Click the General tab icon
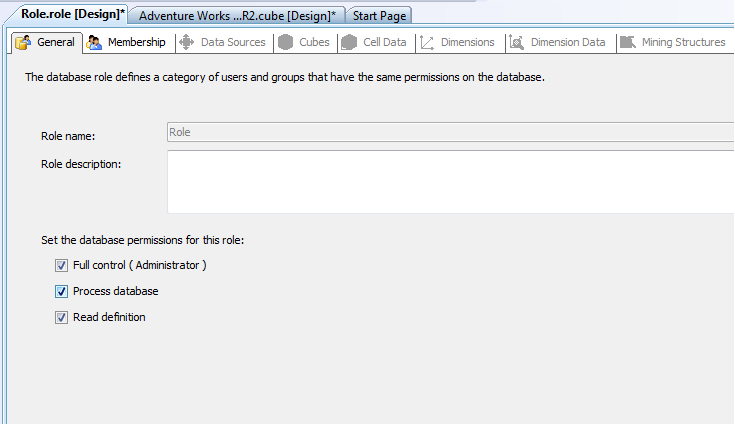The image size is (735, 425). [x=23, y=42]
